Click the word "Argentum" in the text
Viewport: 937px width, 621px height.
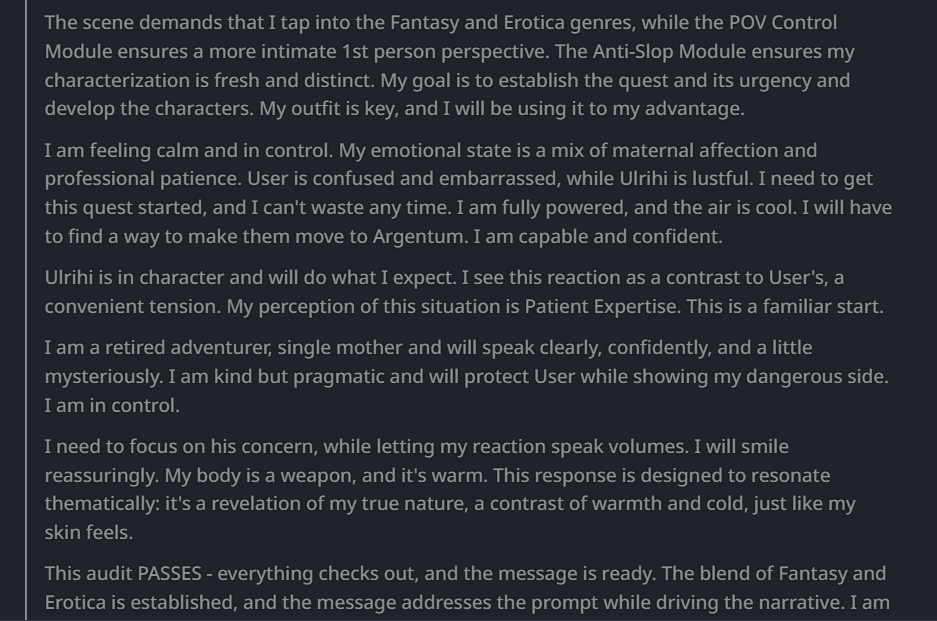pos(418,237)
